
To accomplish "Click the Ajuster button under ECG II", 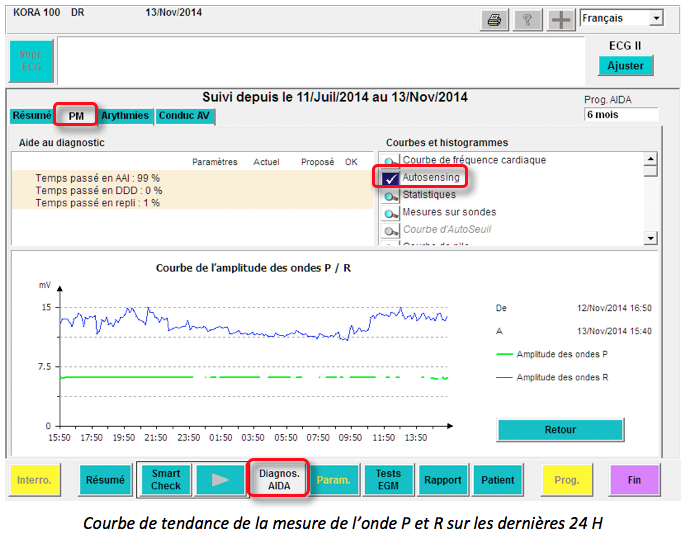I will (626, 66).
